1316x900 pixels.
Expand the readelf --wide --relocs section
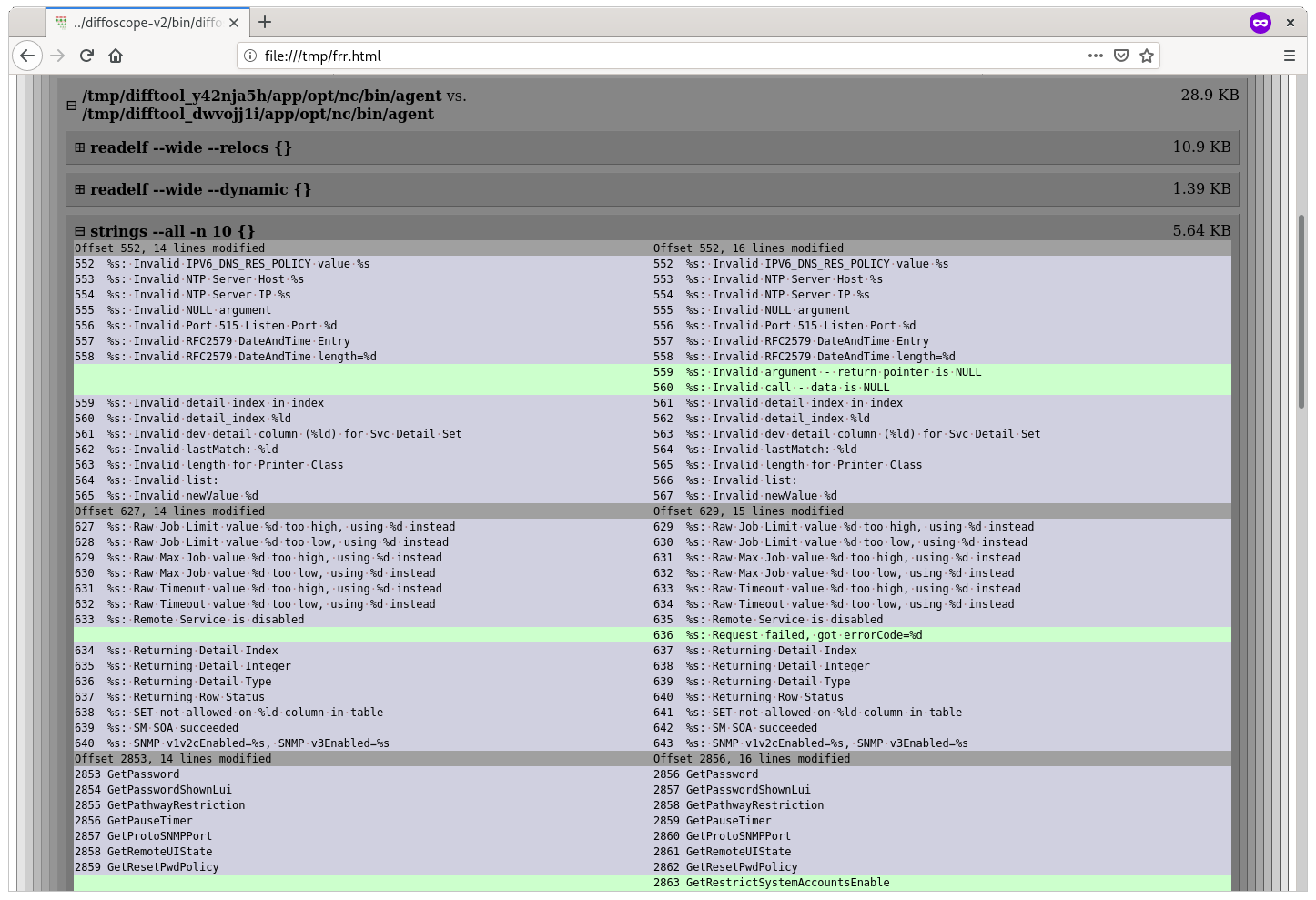coord(80,147)
